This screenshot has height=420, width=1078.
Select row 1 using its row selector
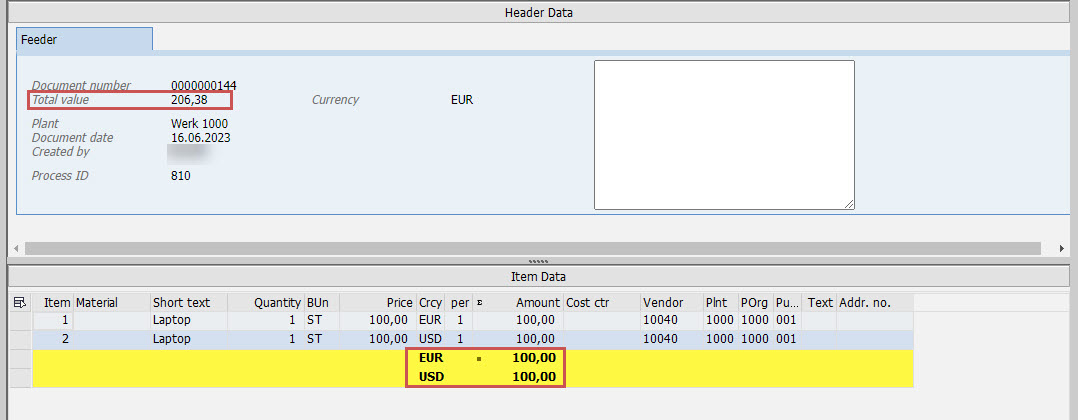[20, 320]
